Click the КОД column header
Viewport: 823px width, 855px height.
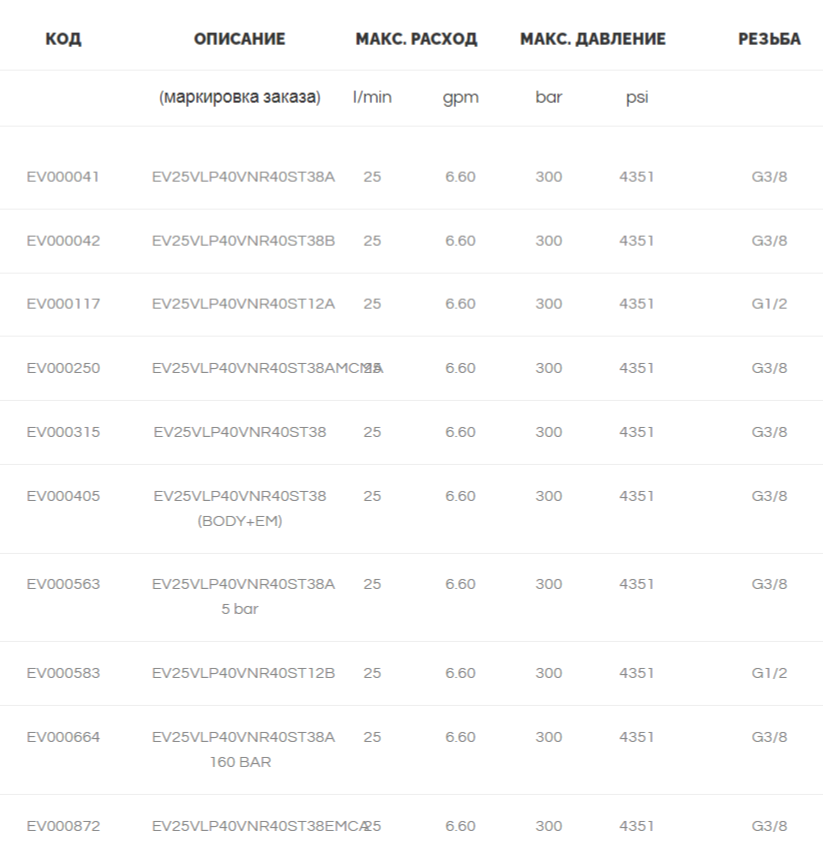[63, 39]
